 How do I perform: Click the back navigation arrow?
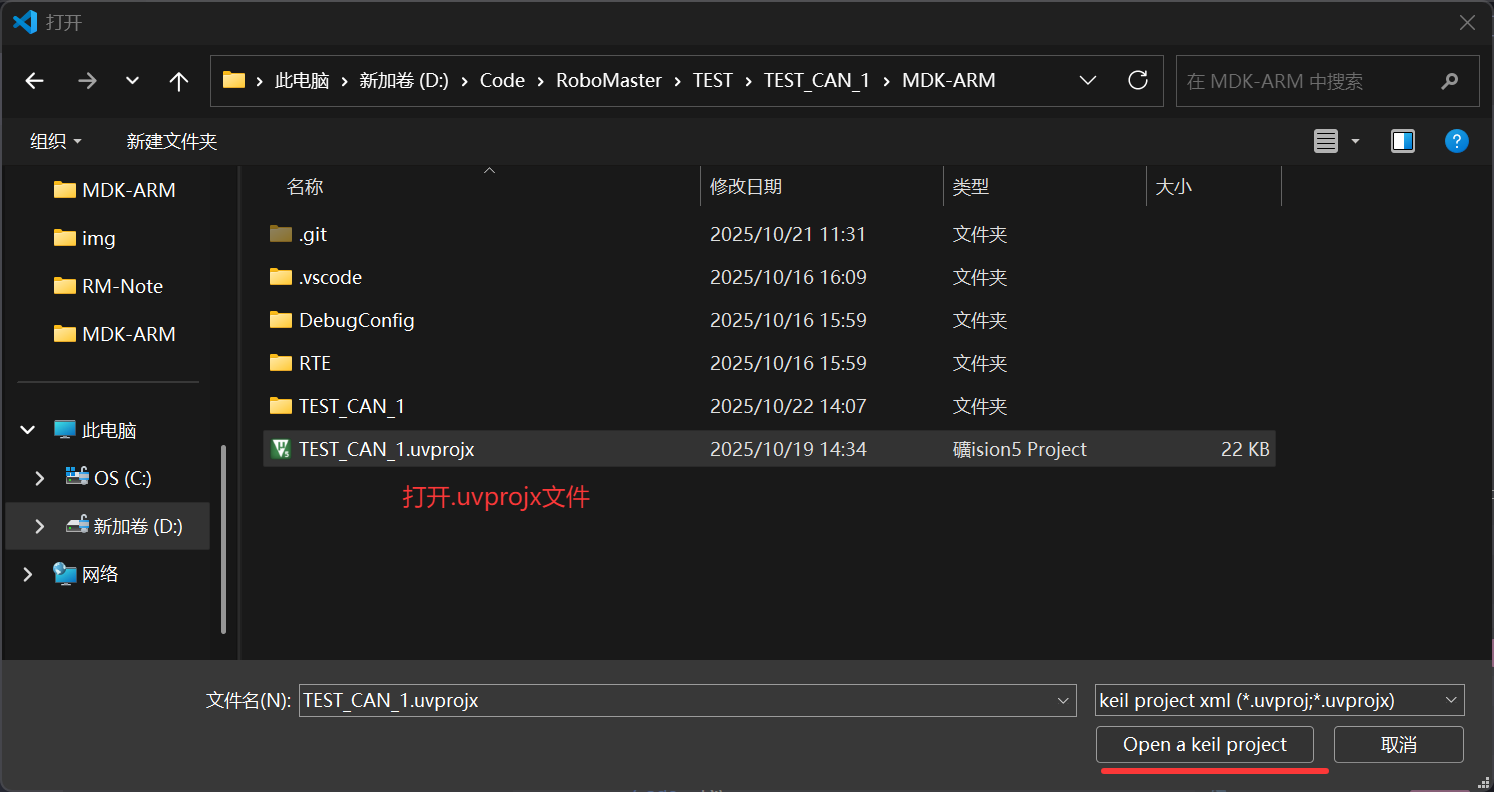coord(35,81)
